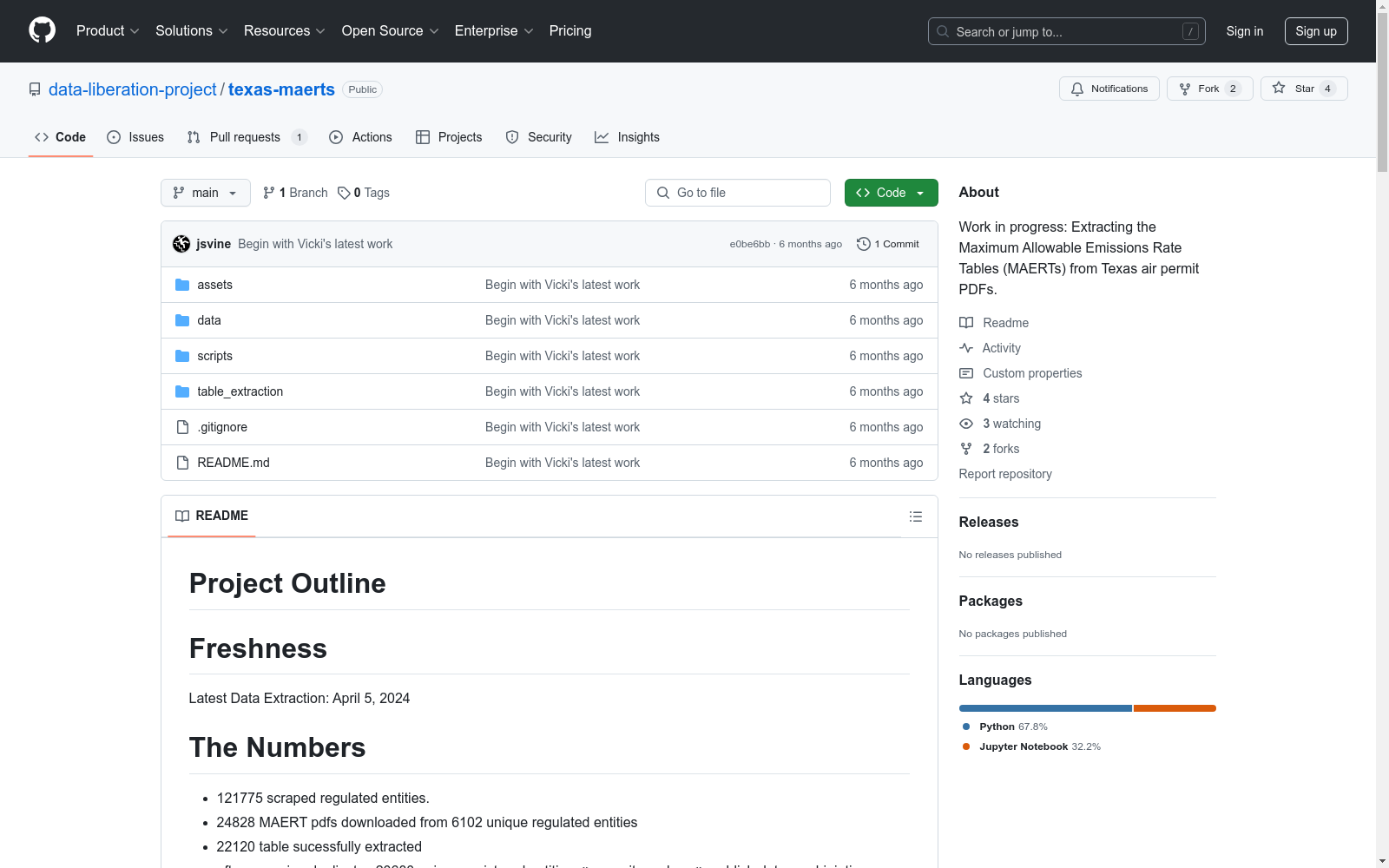Click the fork icon button
1389x868 pixels.
click(x=1185, y=89)
